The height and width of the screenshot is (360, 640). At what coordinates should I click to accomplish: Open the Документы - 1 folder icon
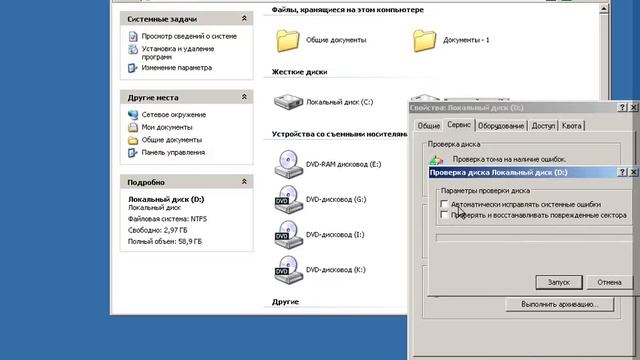coord(424,40)
